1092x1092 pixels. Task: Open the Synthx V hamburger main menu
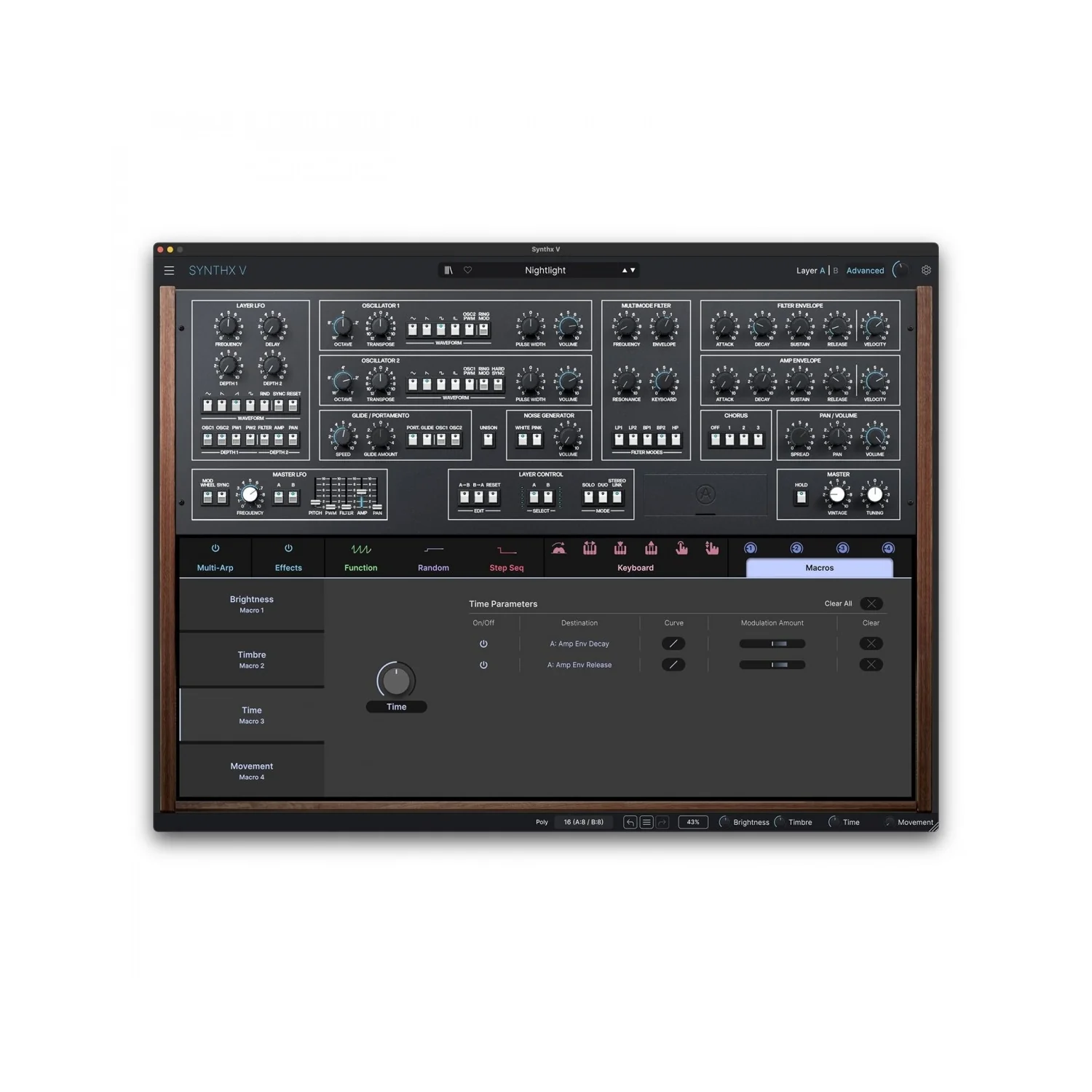(169, 270)
